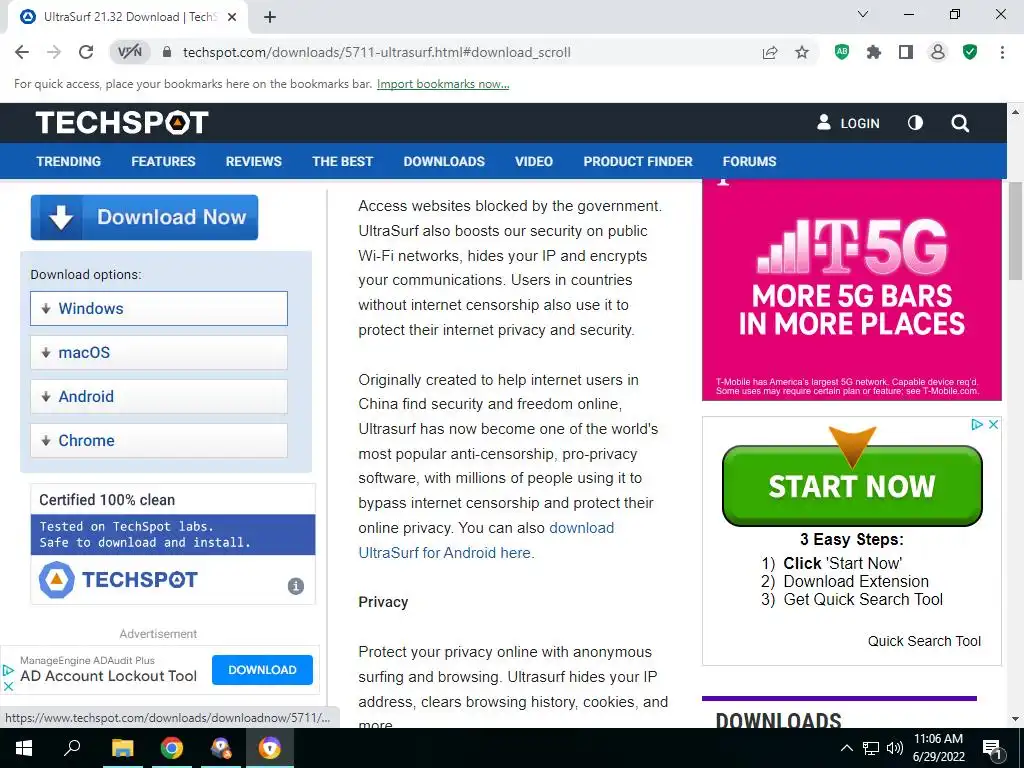
Task: Click the browser forward arrow
Action: (54, 52)
